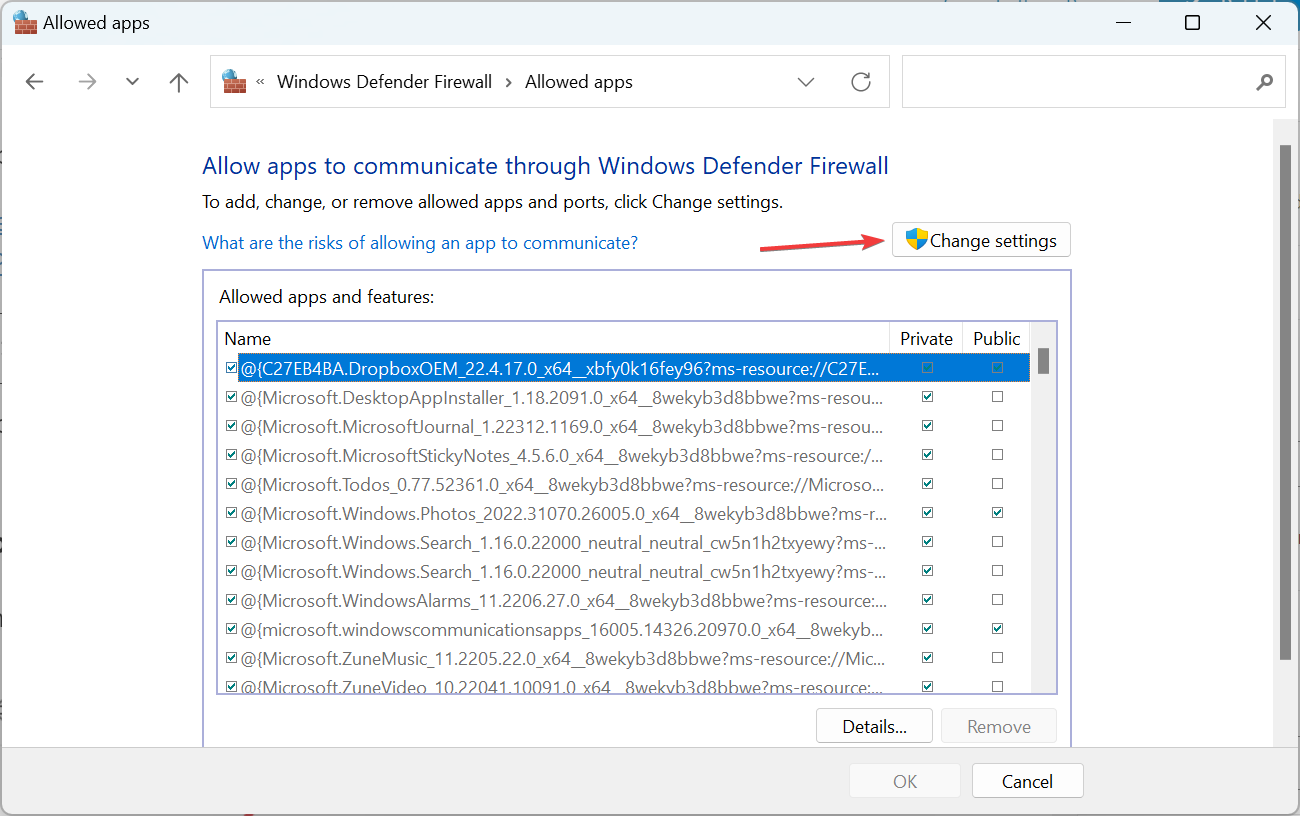
Task: Click the window's vertical scrollbar thumb
Action: [x=1285, y=402]
